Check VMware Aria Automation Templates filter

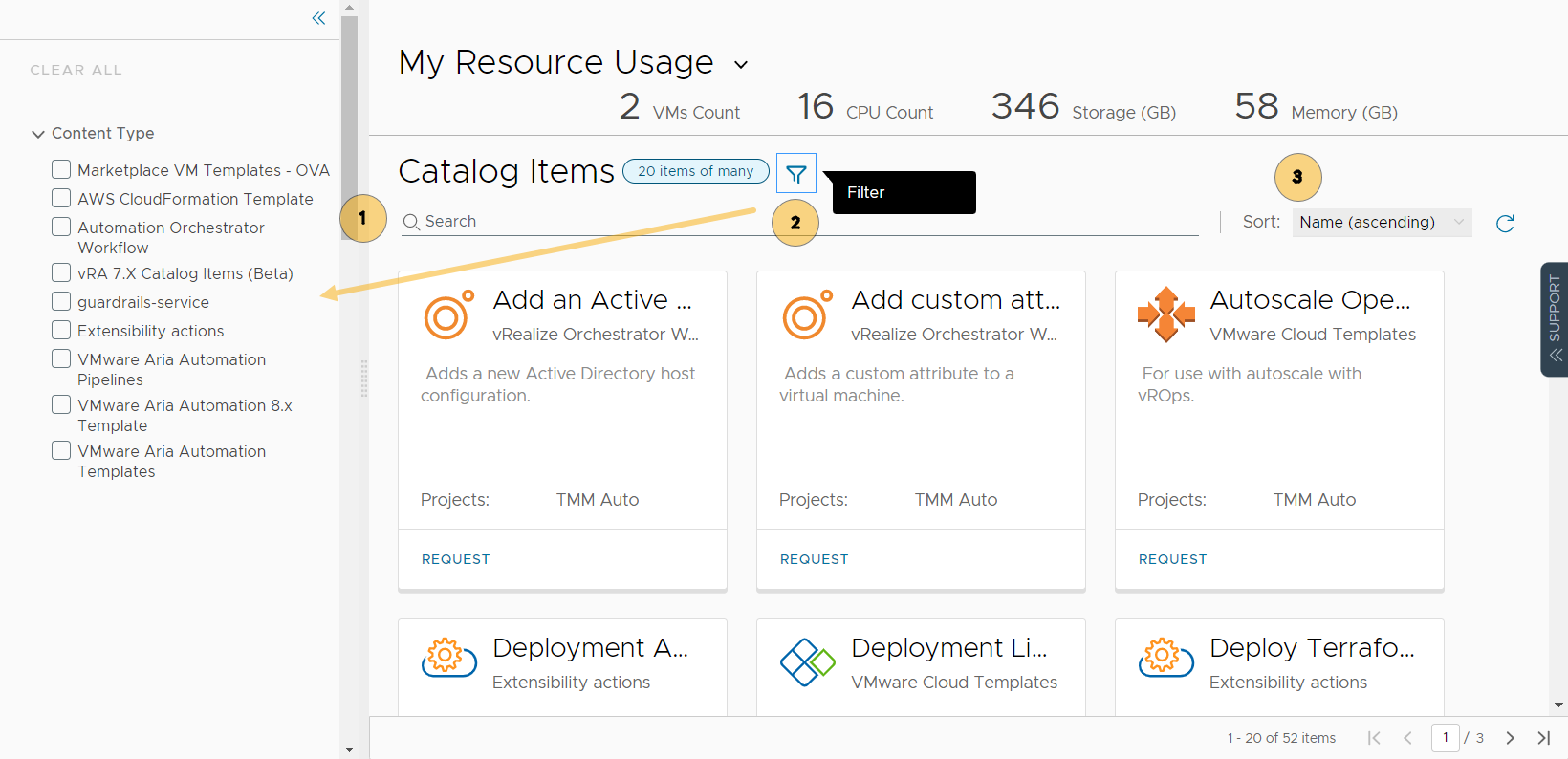click(61, 450)
